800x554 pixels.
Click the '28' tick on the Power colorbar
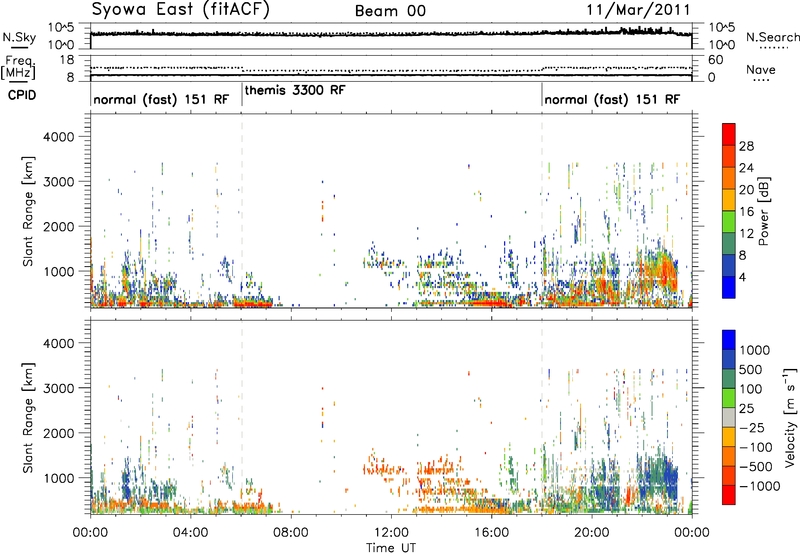click(x=746, y=146)
